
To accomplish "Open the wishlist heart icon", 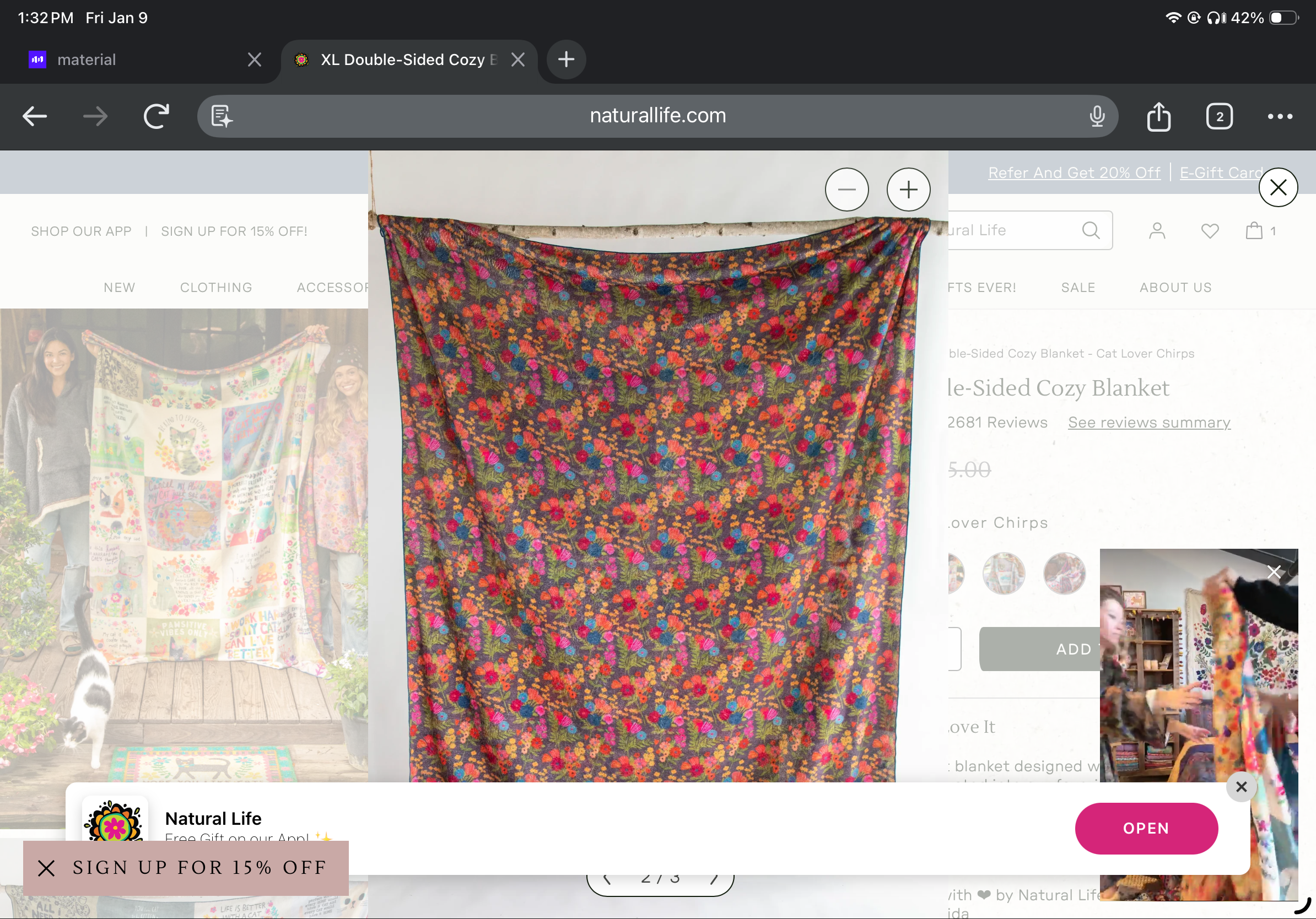I will pos(1210,231).
